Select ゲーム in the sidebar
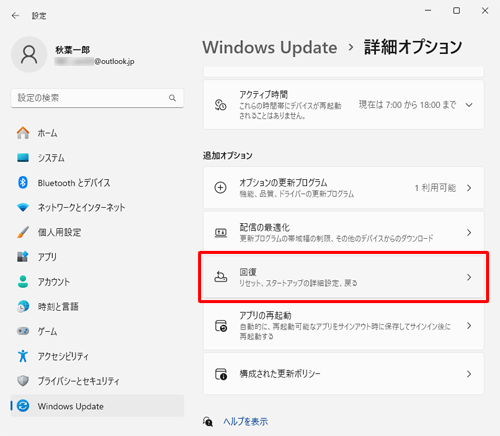500x436 pixels. pos(97,331)
